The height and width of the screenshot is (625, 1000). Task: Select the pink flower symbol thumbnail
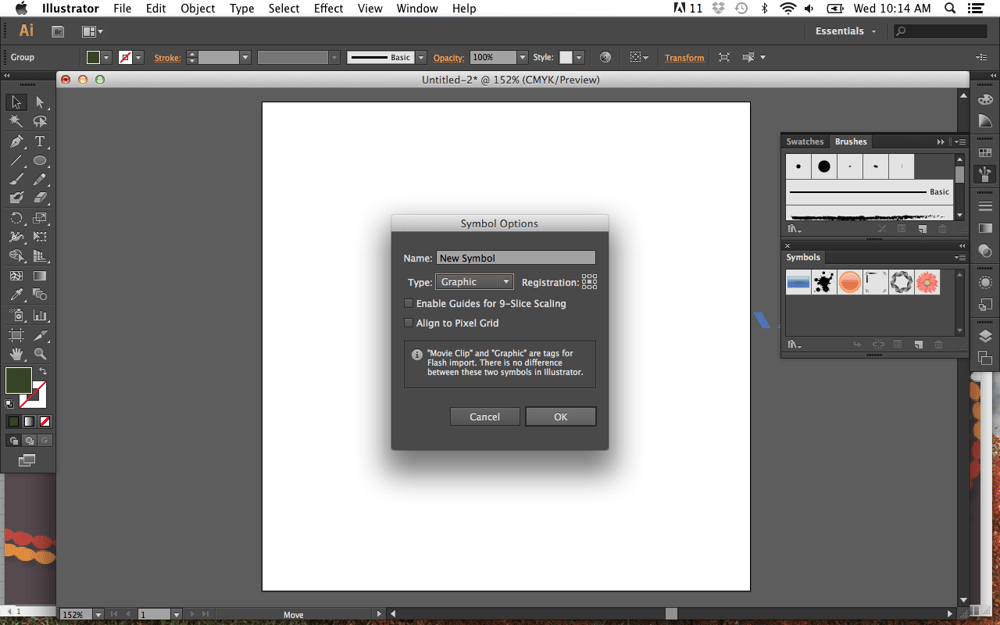click(927, 282)
